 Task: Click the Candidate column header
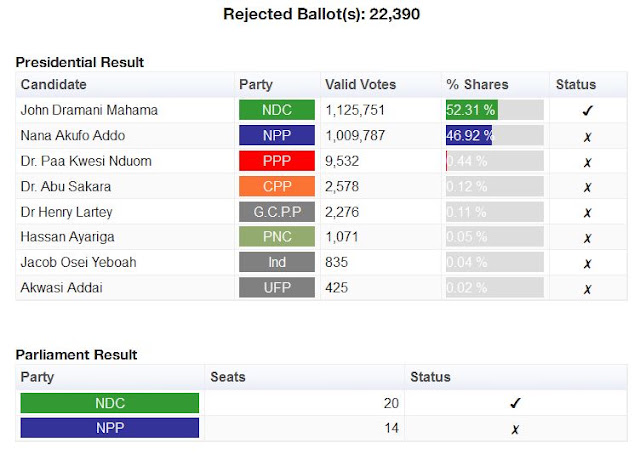[x=53, y=84]
